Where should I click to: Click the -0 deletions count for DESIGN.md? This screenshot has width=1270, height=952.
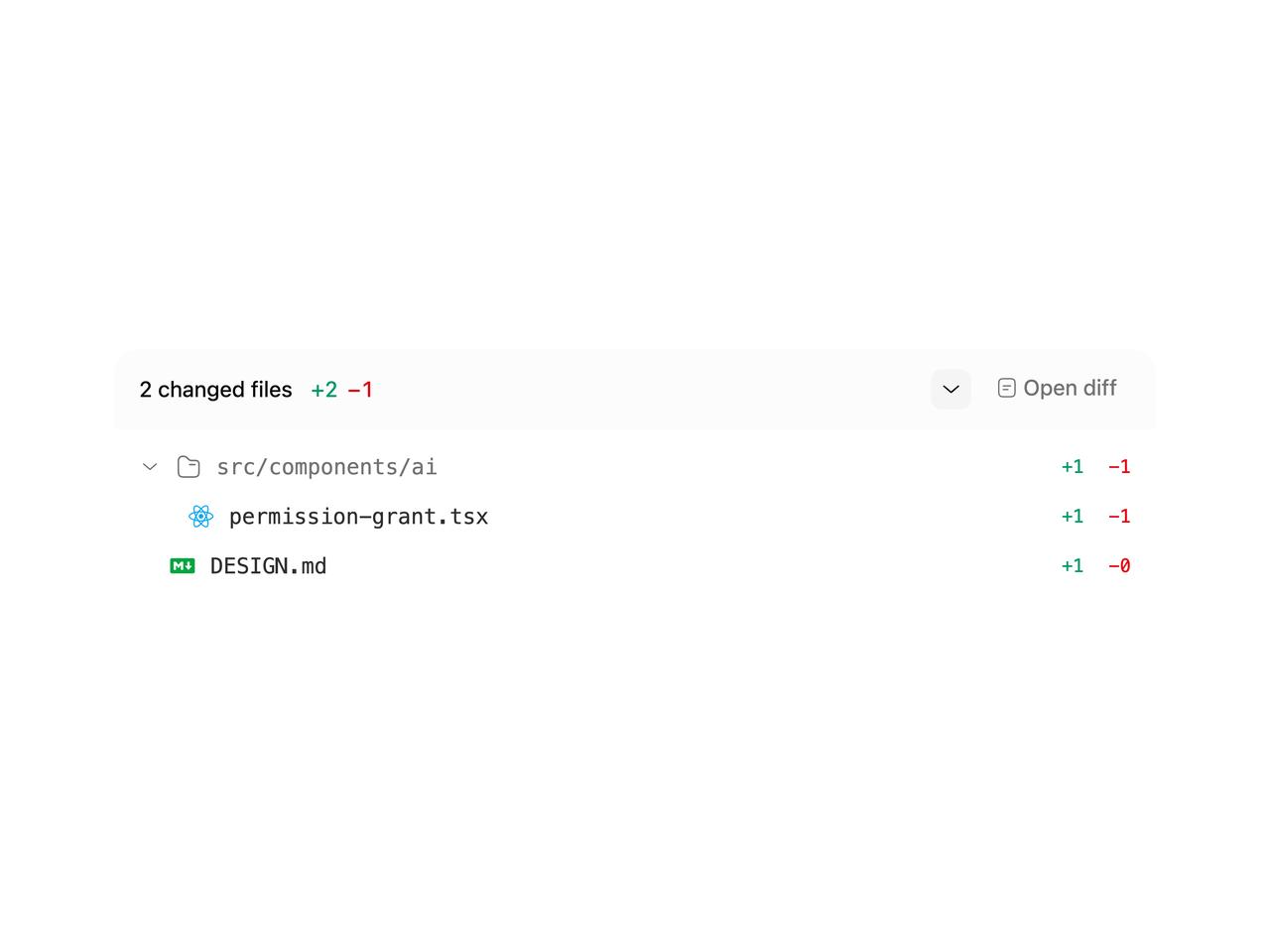(x=1119, y=566)
